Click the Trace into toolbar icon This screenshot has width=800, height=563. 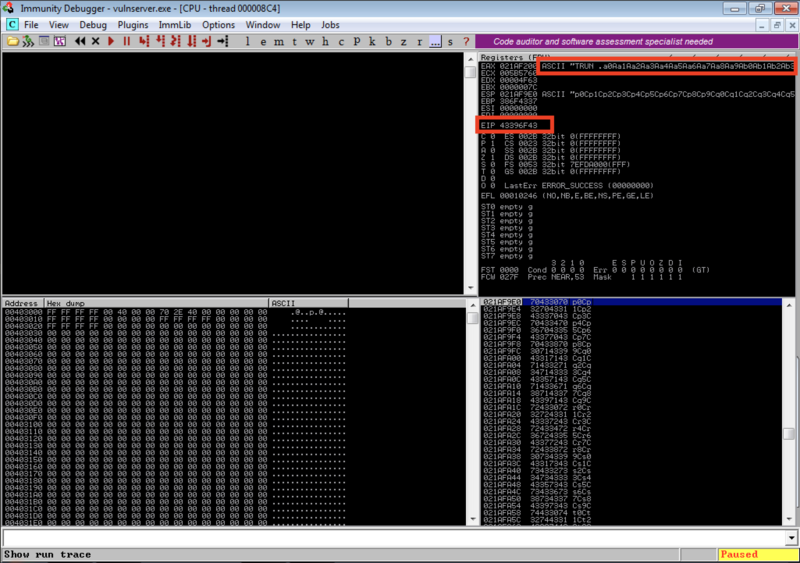pos(176,41)
